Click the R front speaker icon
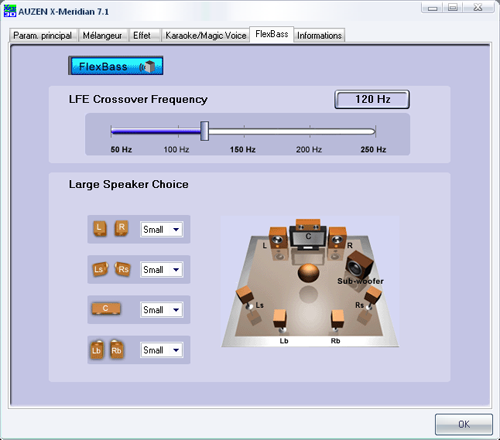This screenshot has width=500, height=440. [x=121, y=228]
